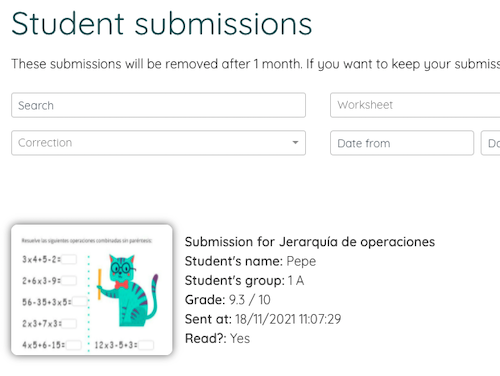Open the Date from field
Screen dimensions: 500x376
pos(402,143)
